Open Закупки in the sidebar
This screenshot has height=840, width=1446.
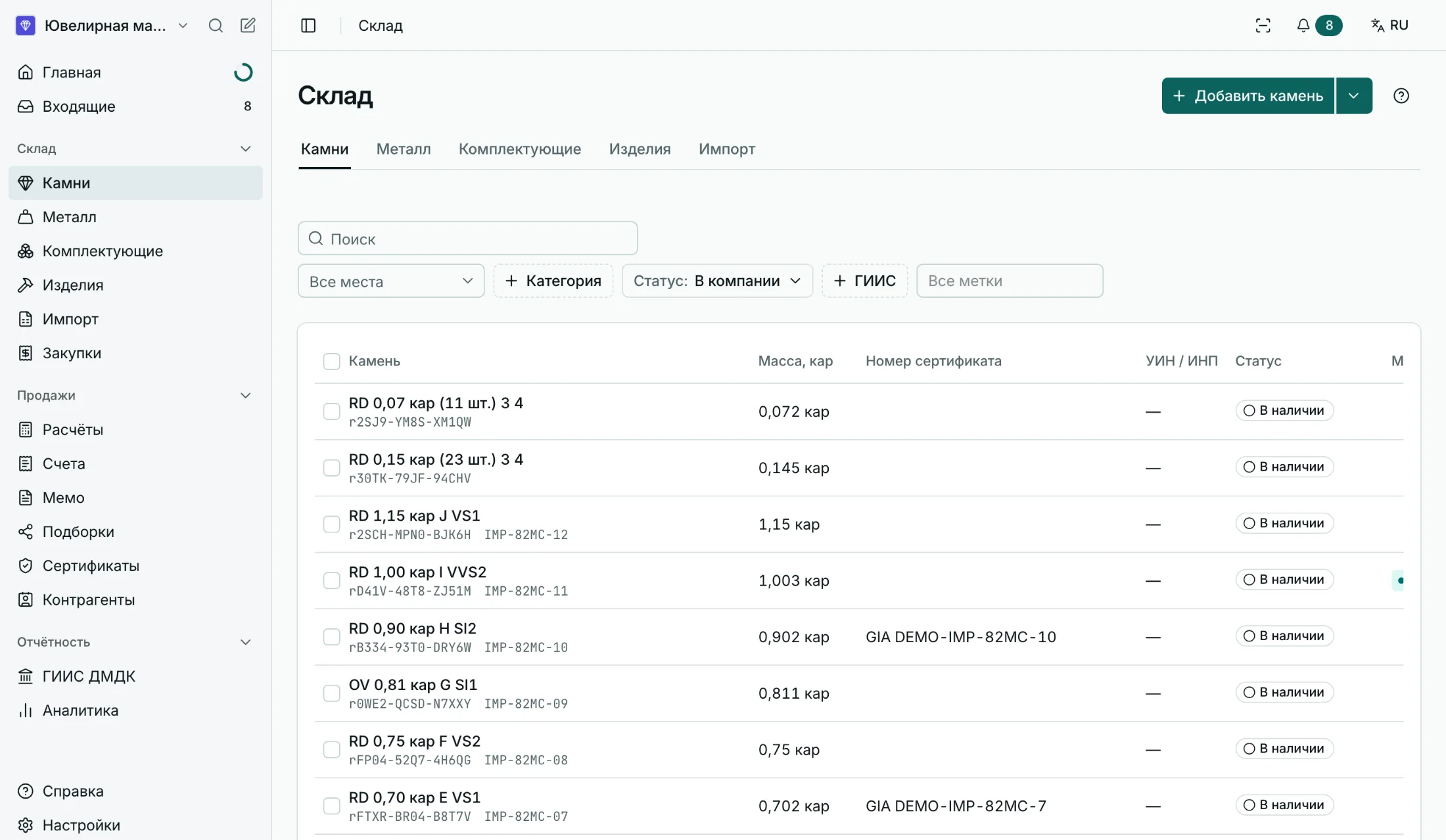(135, 354)
